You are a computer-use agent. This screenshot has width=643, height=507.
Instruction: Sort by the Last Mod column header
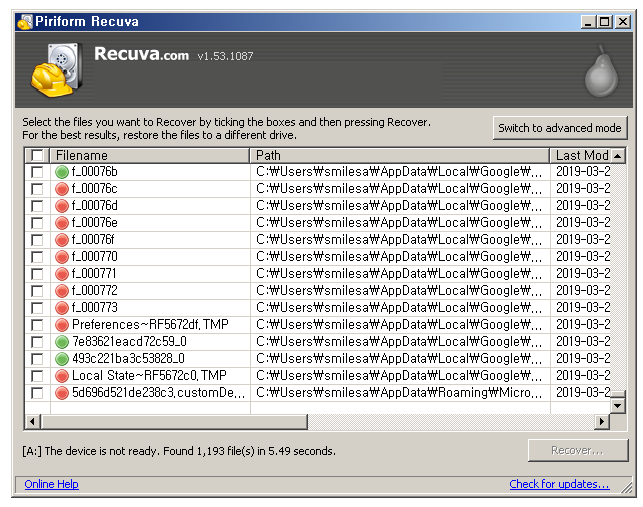(x=580, y=155)
